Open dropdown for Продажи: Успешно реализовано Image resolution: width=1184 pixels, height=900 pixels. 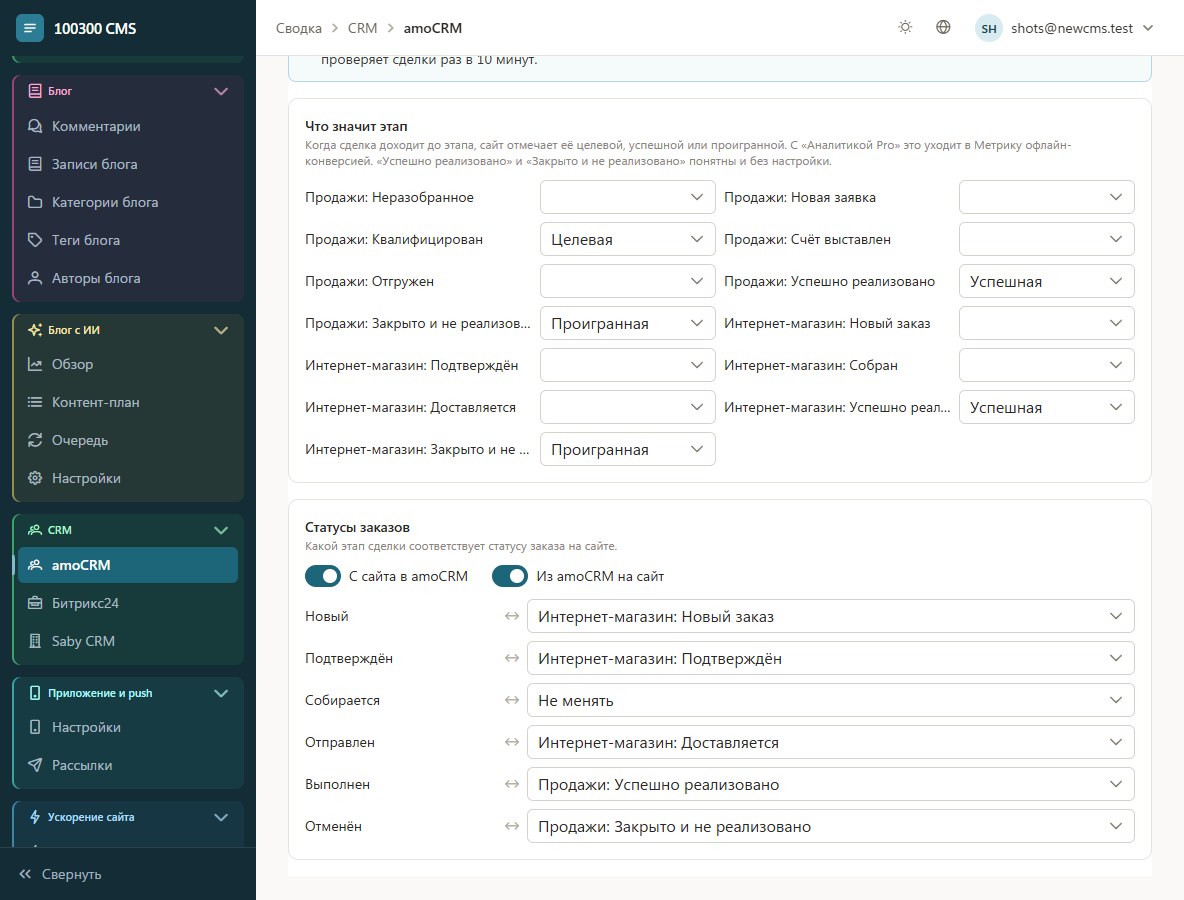coord(1047,282)
